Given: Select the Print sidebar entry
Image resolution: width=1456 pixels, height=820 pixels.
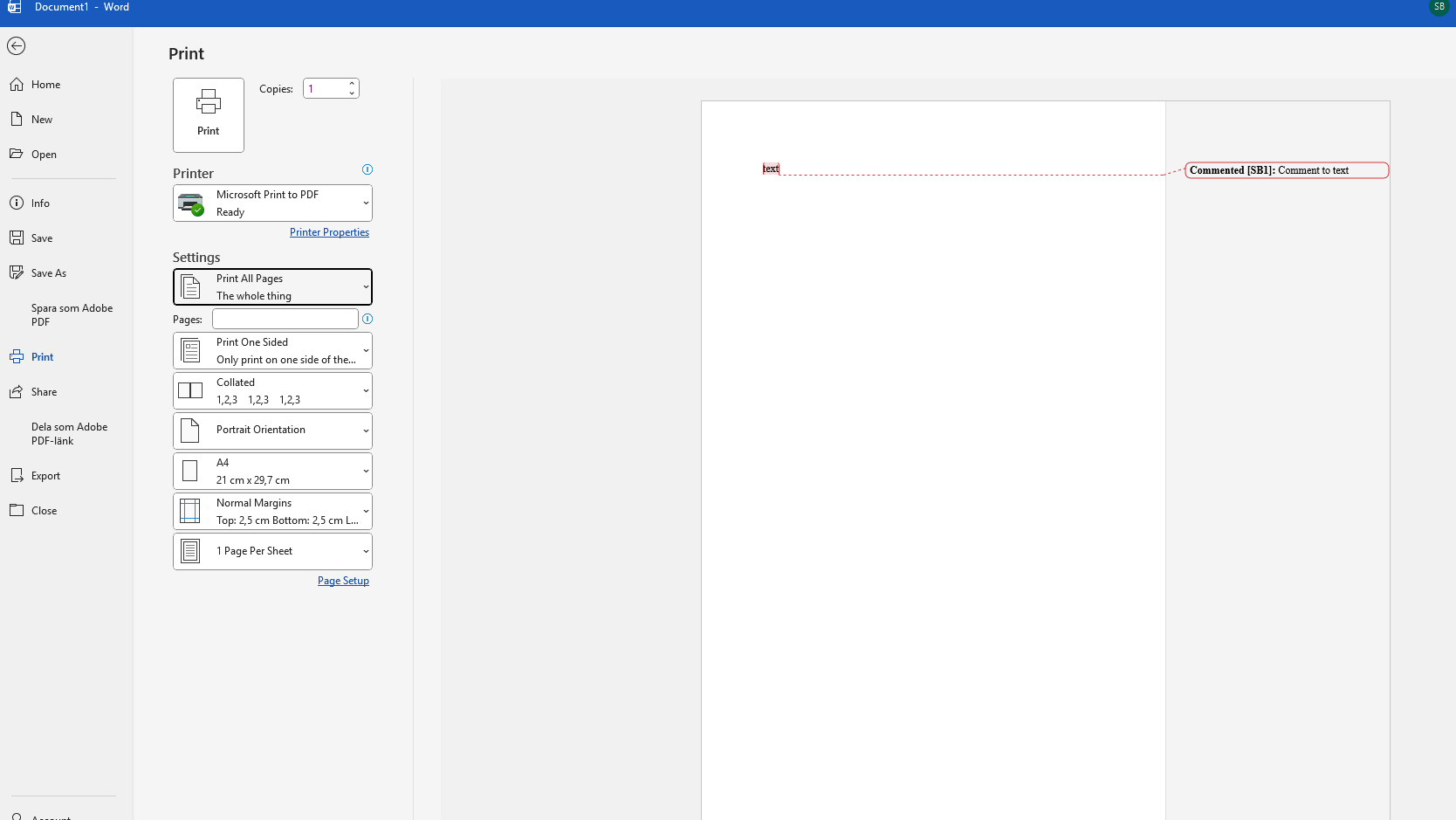Looking at the screenshot, I should (66, 357).
